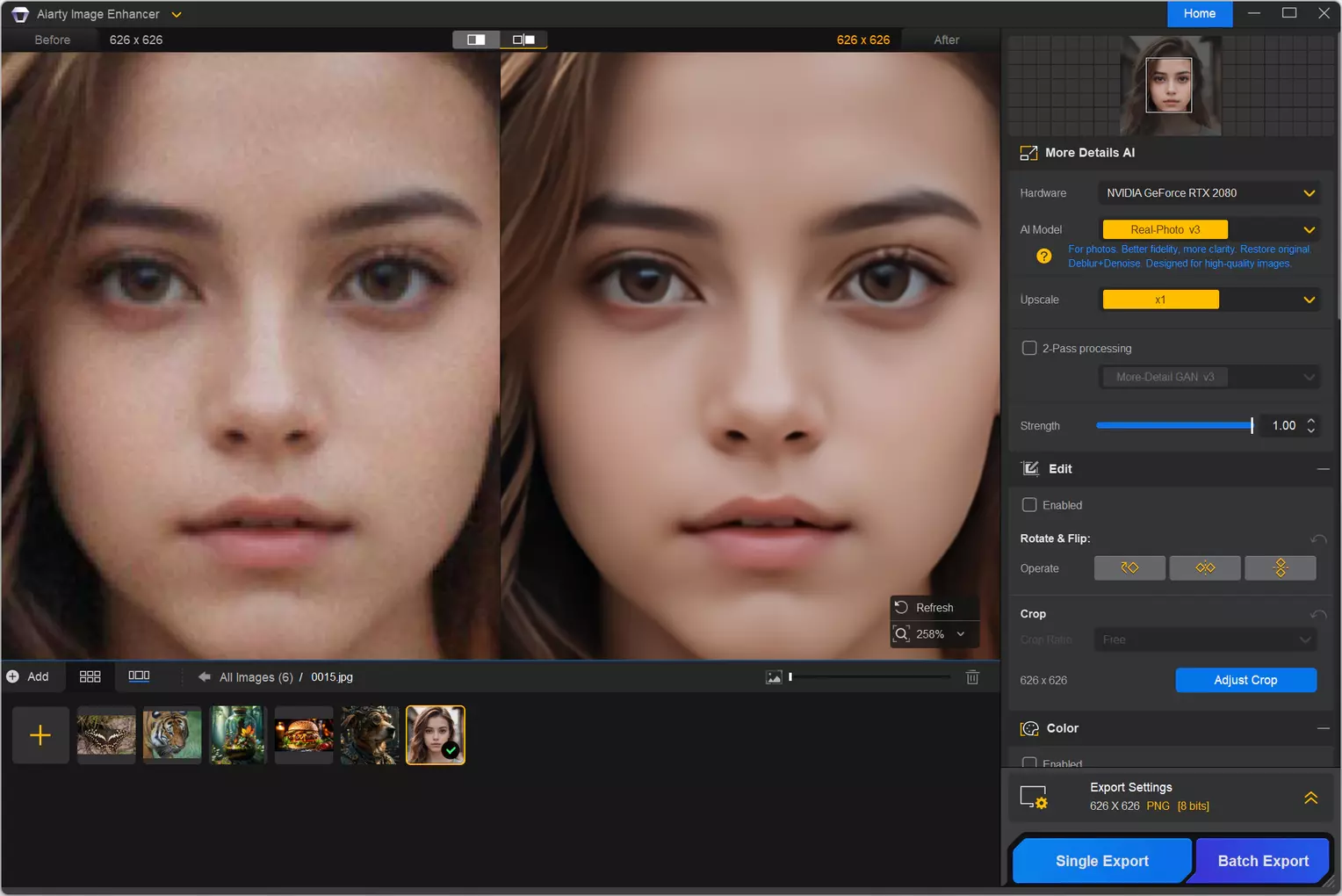Open the AI Model Real-Photo v3 dropdown
Image resolution: width=1342 pixels, height=896 pixels.
pos(1209,230)
